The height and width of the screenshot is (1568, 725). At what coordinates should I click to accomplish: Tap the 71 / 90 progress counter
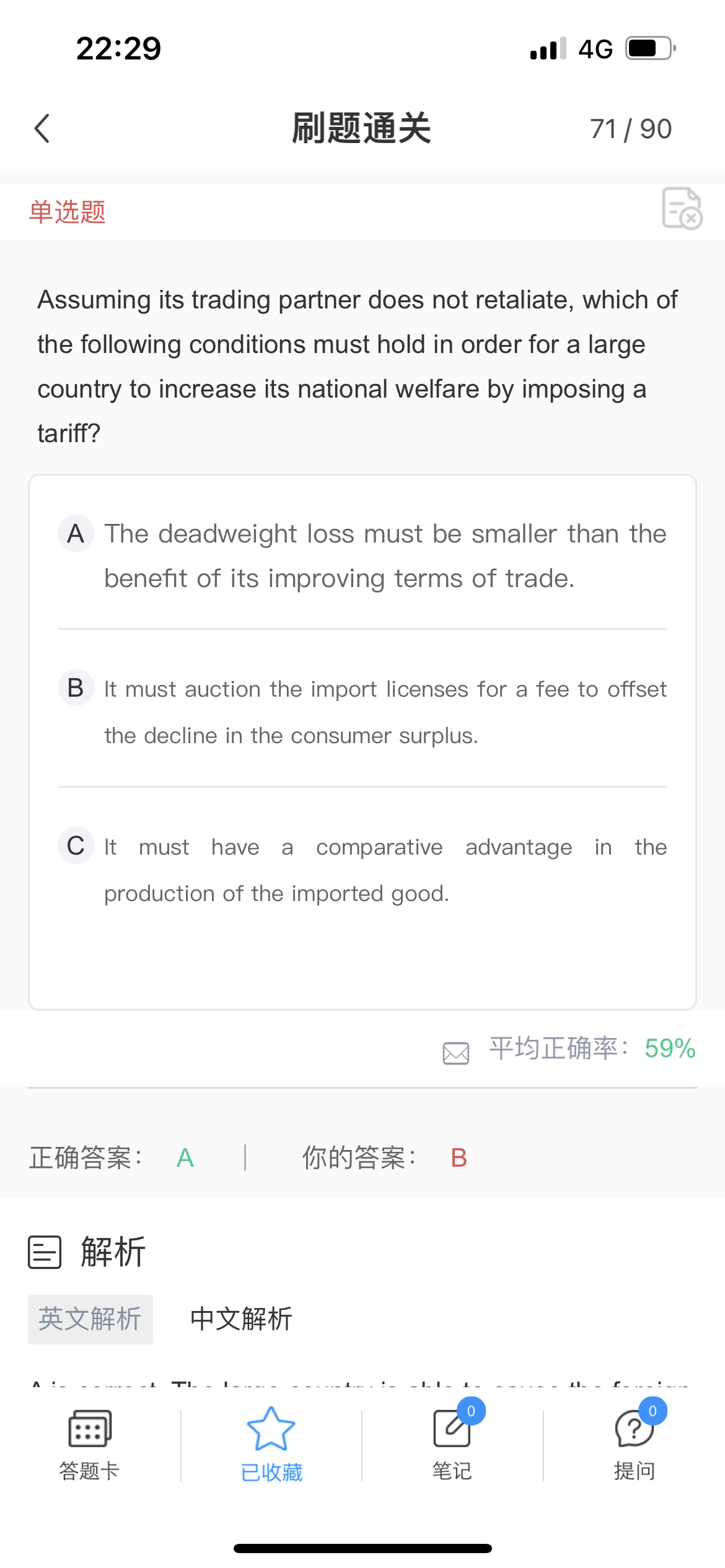(631, 129)
